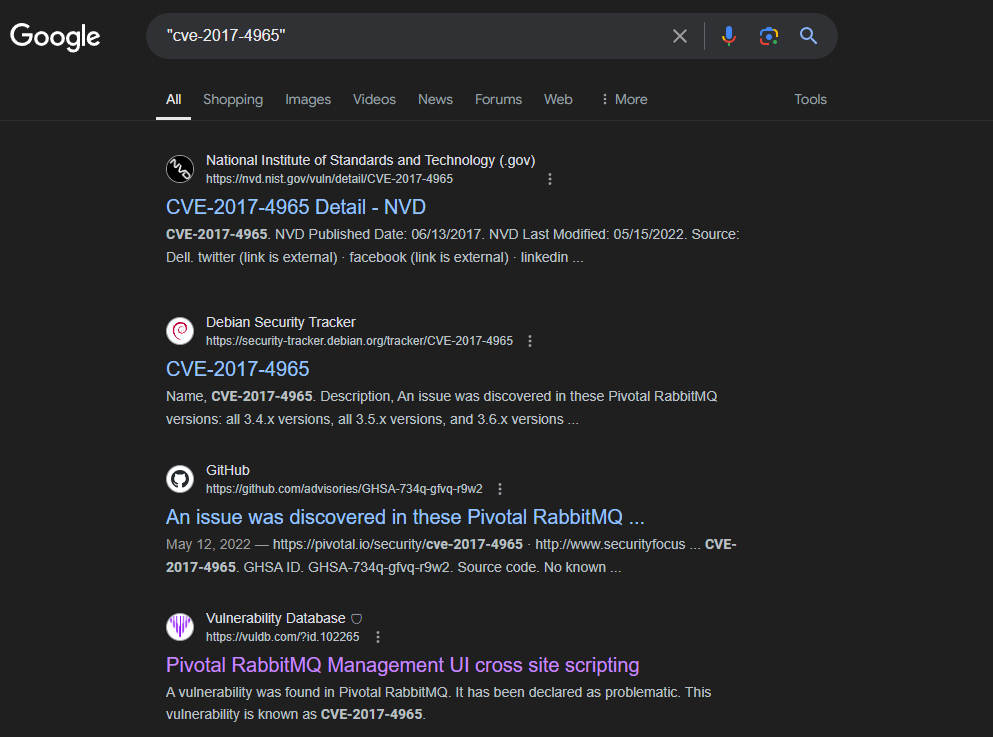Image resolution: width=993 pixels, height=737 pixels.
Task: Switch to the News tab
Action: click(435, 99)
